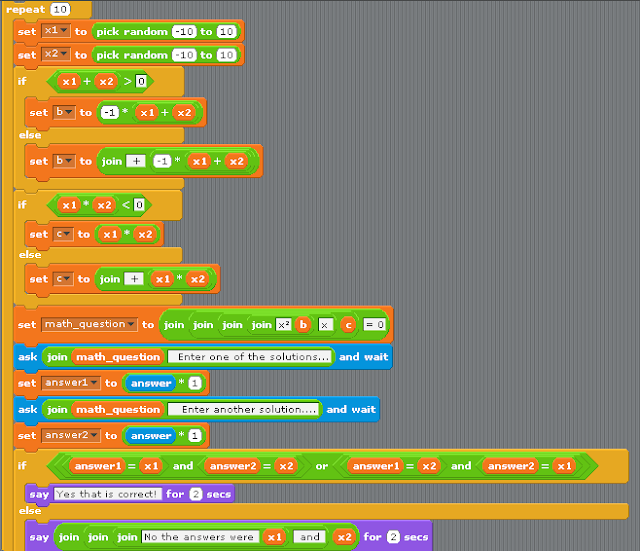Click the answer2 reporter after 'or' in final if
This screenshot has height=551, width=640.
point(511,466)
